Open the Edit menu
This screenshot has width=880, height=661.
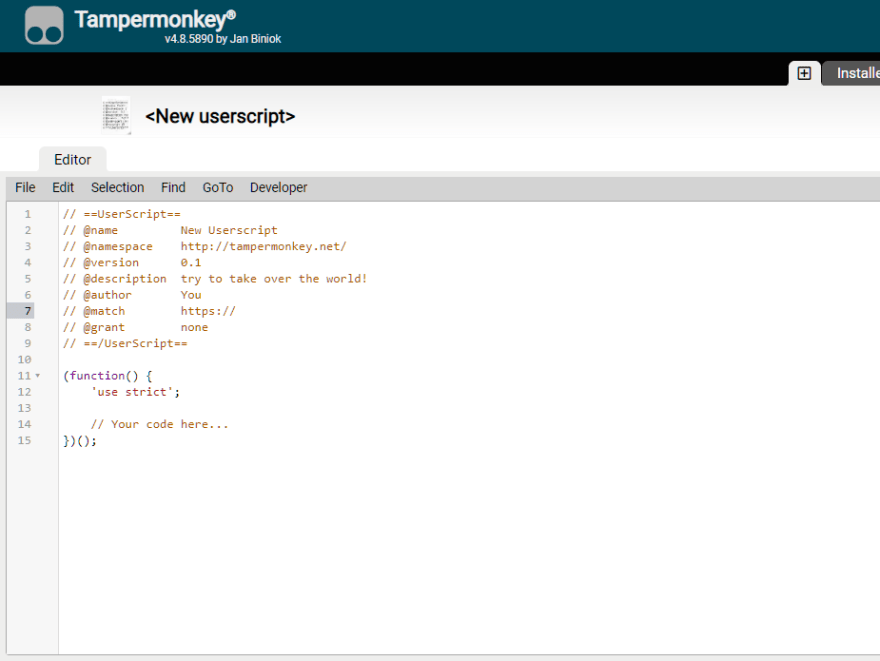[x=63, y=187]
